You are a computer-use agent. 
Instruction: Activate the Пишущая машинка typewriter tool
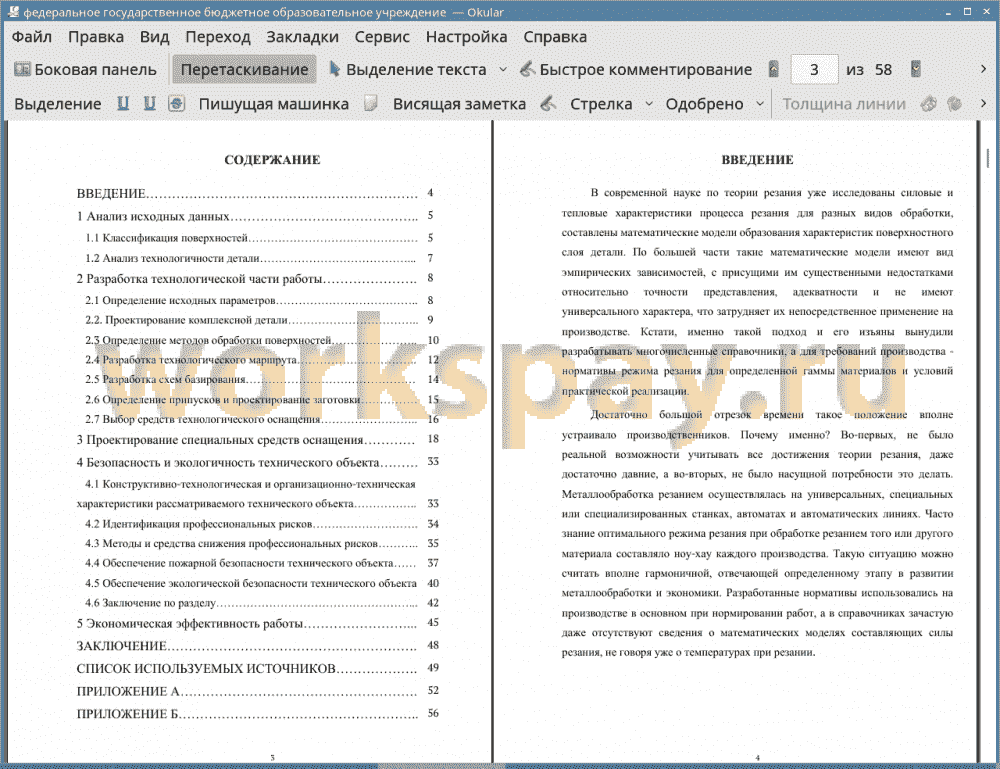tap(274, 104)
